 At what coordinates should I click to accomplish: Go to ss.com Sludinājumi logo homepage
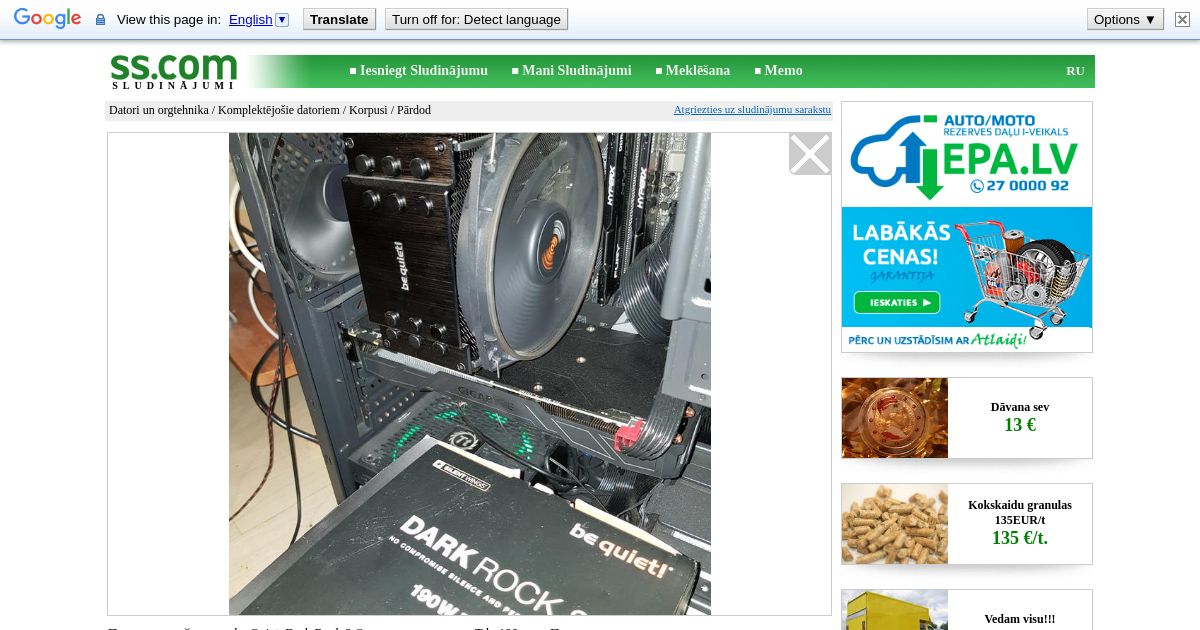173,71
